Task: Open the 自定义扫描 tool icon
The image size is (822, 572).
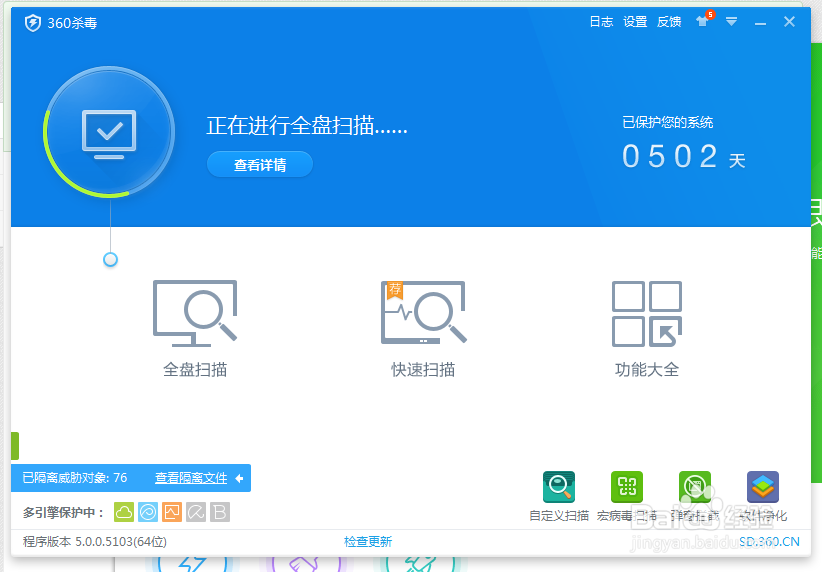Action: coord(559,487)
